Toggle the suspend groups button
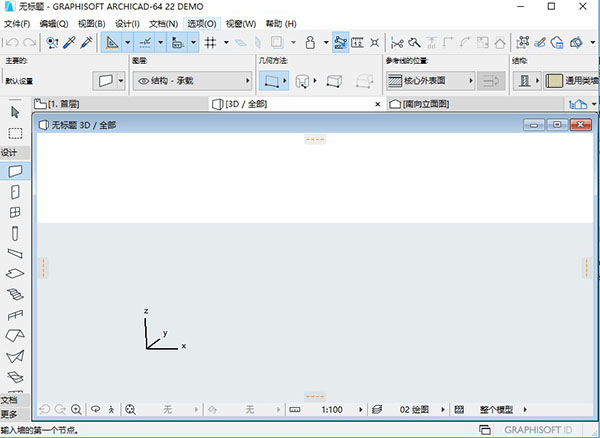 point(341,42)
